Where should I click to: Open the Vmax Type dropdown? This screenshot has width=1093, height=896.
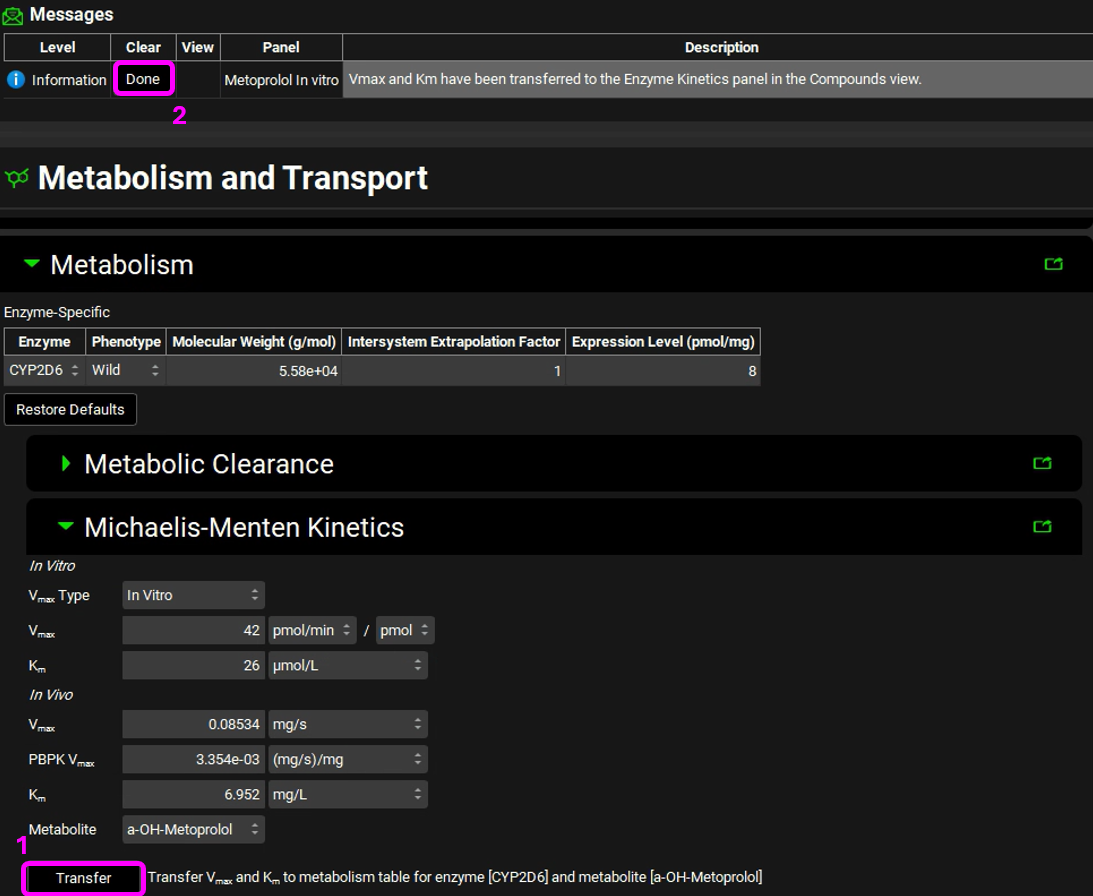click(193, 595)
